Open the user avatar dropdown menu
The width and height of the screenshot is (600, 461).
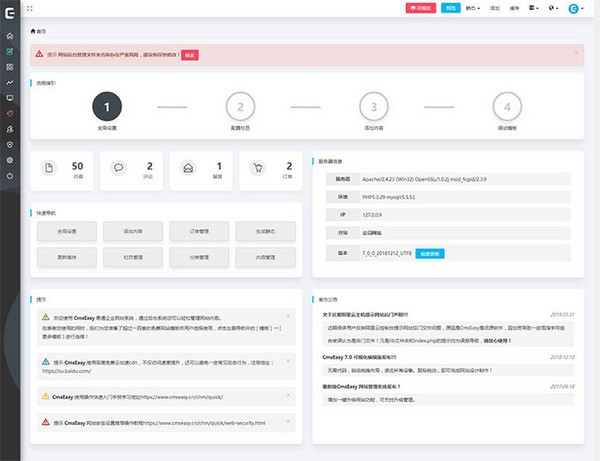click(575, 9)
